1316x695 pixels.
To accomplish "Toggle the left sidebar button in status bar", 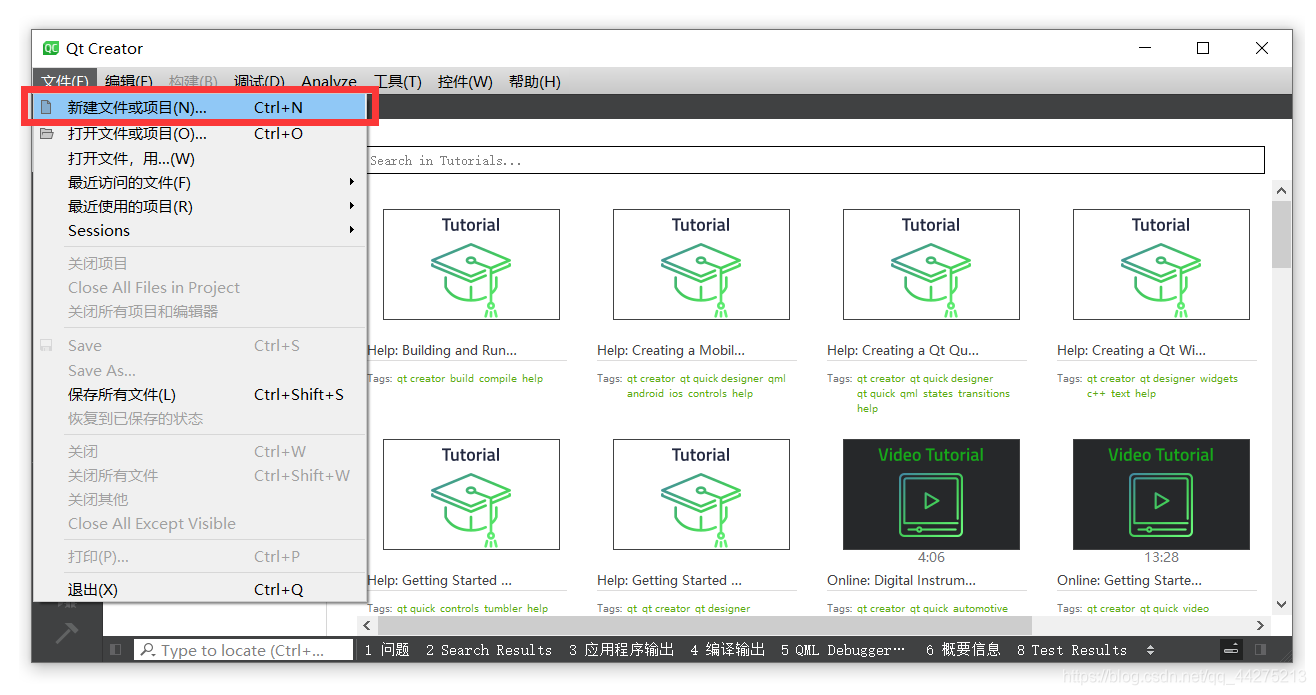I will coord(116,650).
